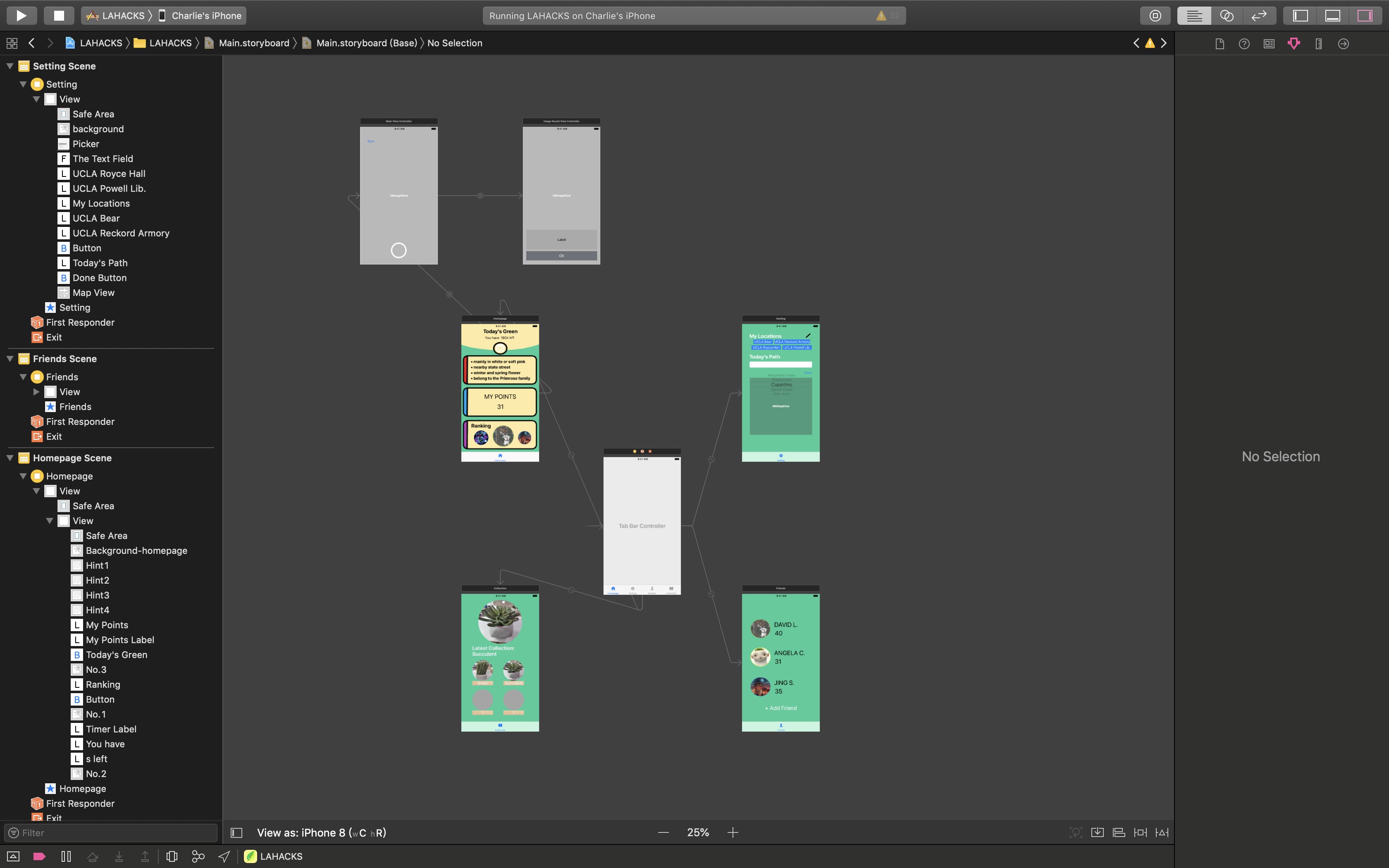Viewport: 1389px width, 868px height.
Task: Click the zoom in plus button
Action: pos(733,832)
